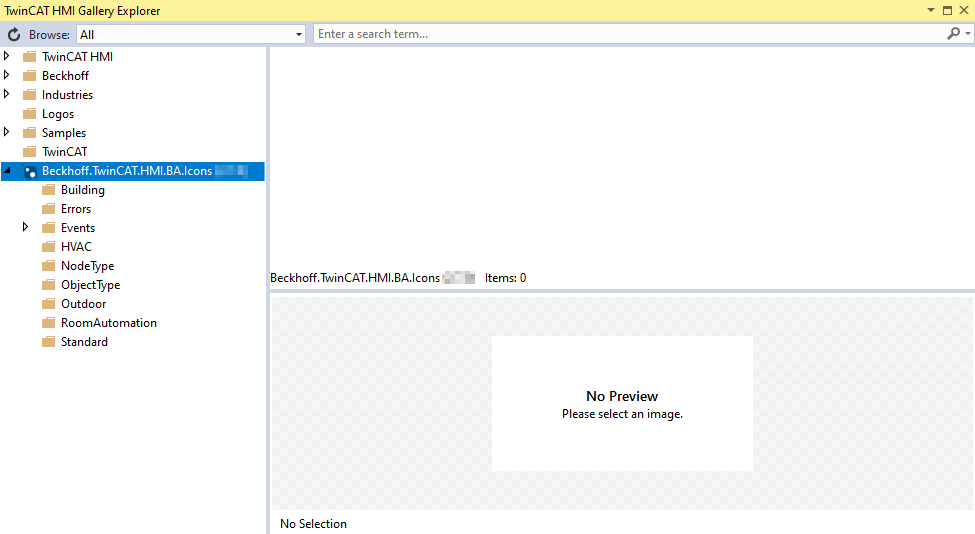
Task: Select NodeType folder icon
Action: (49, 265)
